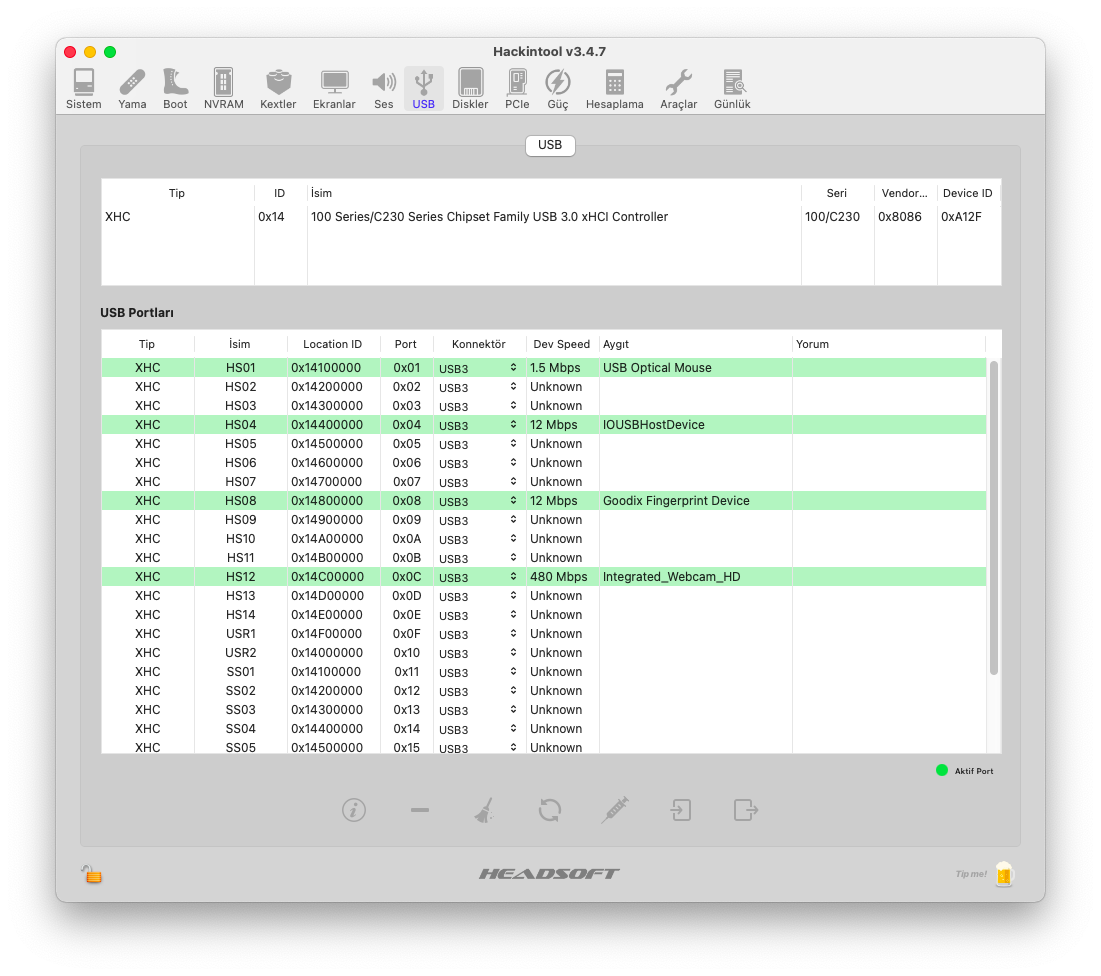Click the refresh arrows icon
1101x976 pixels.
coord(549,810)
